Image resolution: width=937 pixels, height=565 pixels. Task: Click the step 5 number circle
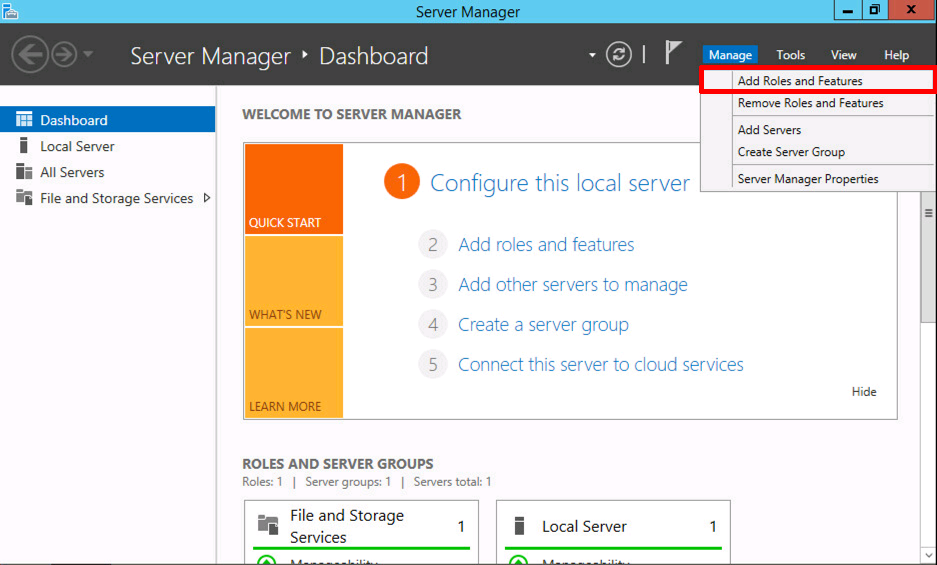point(433,364)
